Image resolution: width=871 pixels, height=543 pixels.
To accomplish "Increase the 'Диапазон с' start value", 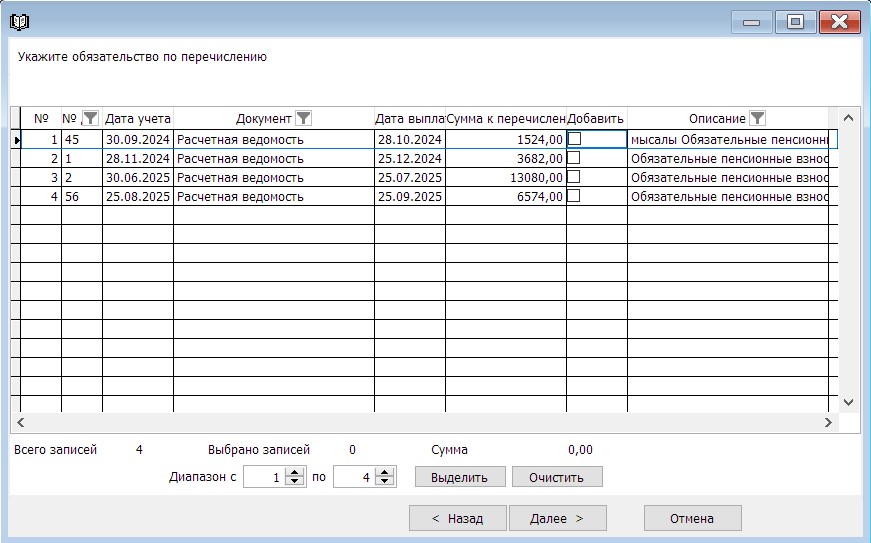I will 294,473.
